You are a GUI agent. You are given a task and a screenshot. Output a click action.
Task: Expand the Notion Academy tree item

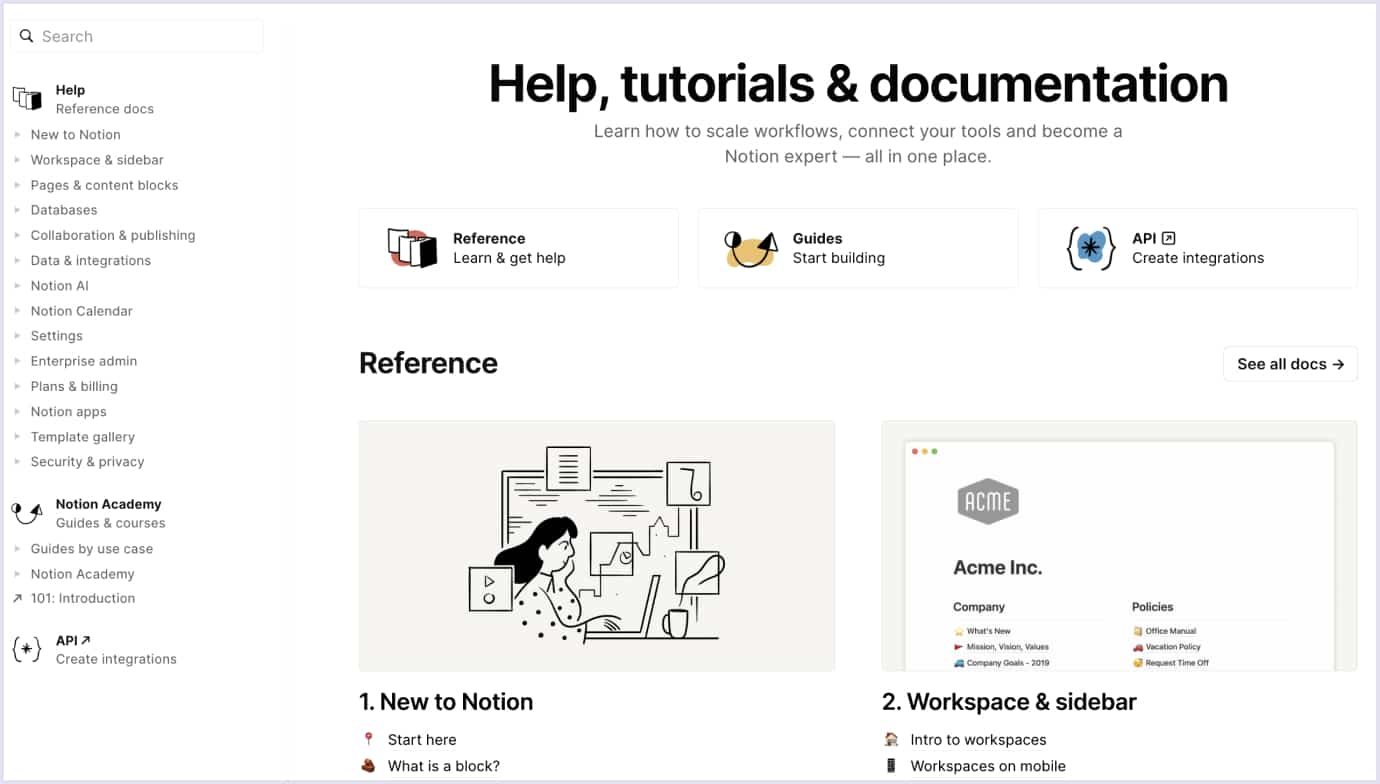click(x=18, y=574)
